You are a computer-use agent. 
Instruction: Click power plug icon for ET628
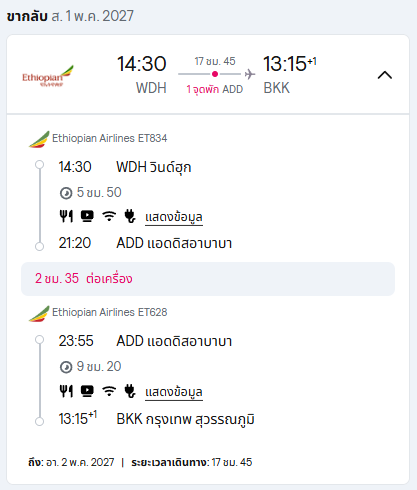[130, 391]
